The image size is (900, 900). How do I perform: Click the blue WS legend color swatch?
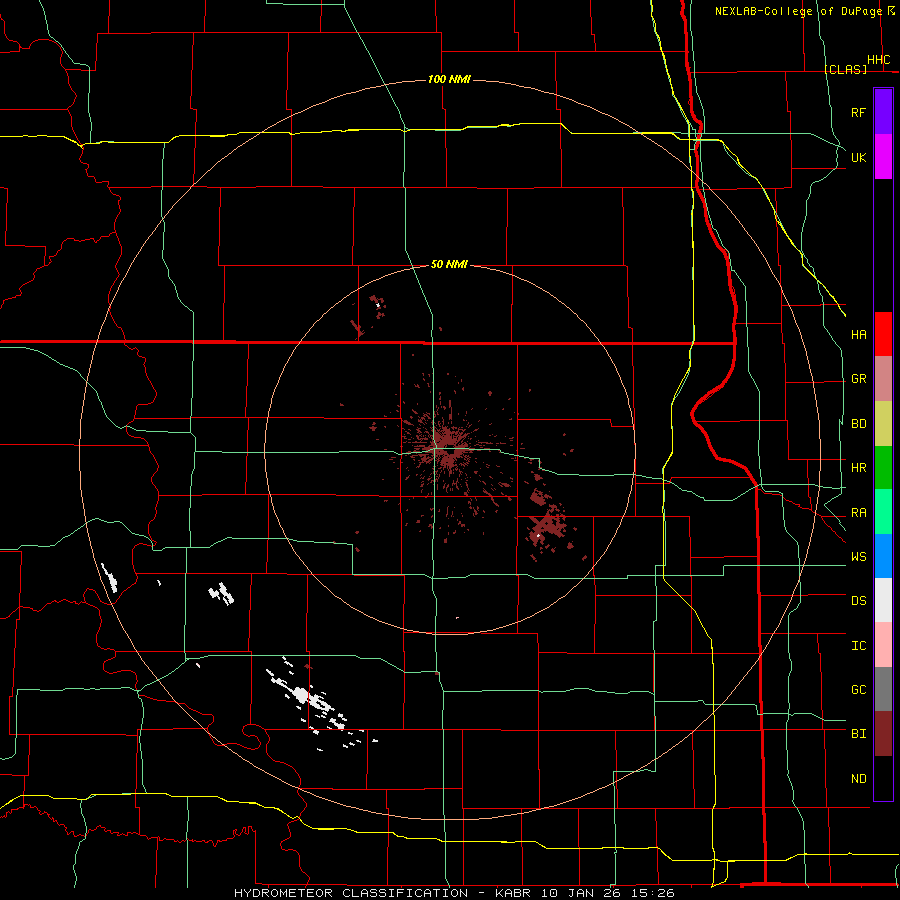tap(883, 556)
